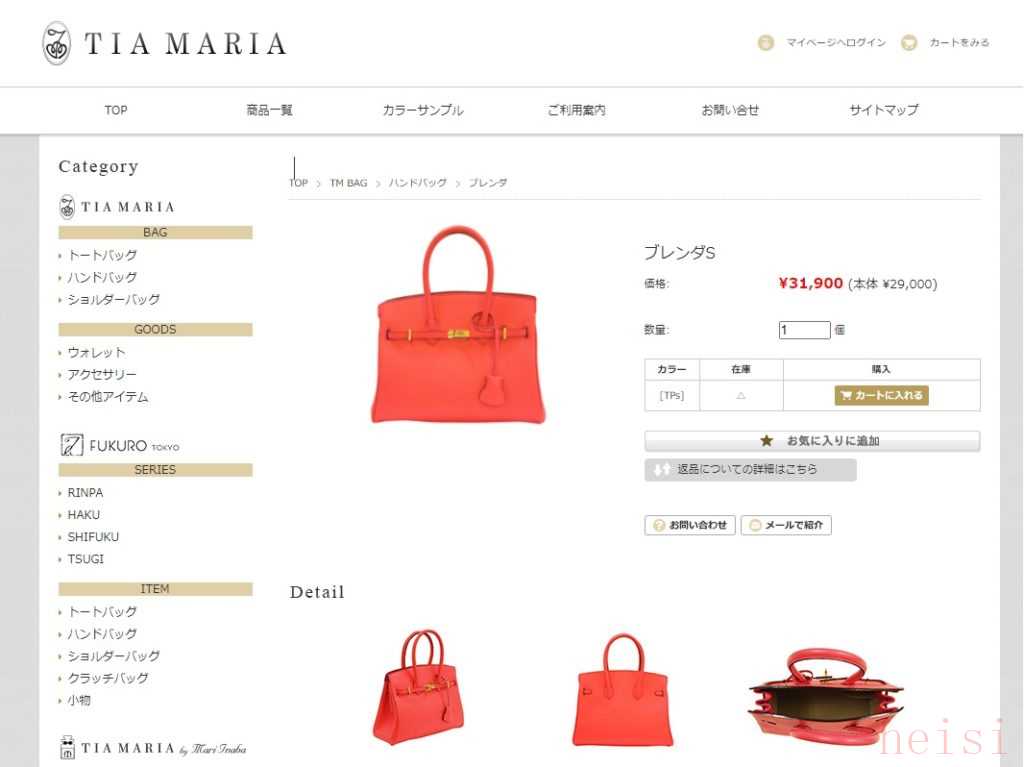Click the shopping cart icon in header

pyautogui.click(x=908, y=43)
